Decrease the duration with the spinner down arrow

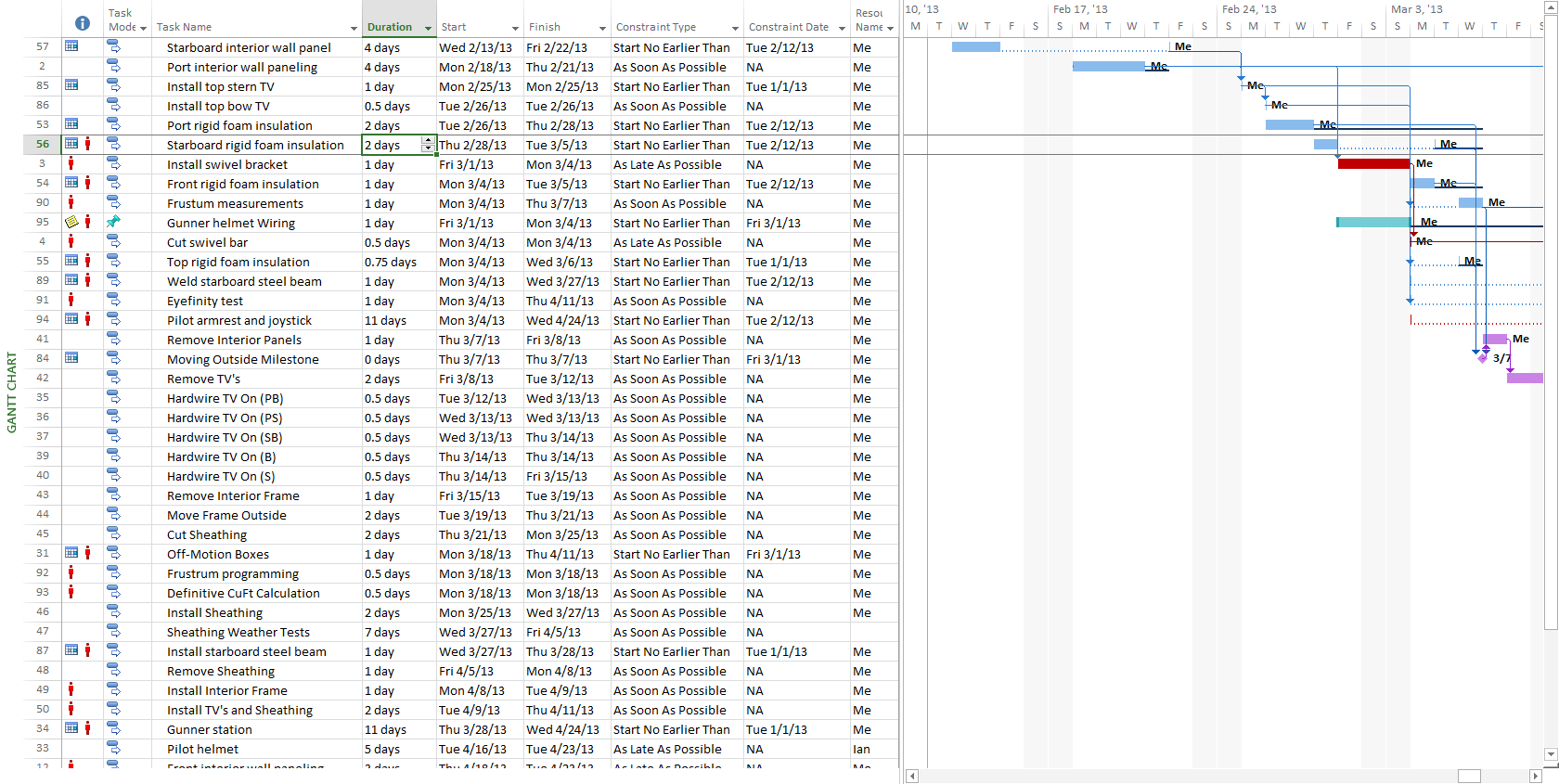pos(428,148)
